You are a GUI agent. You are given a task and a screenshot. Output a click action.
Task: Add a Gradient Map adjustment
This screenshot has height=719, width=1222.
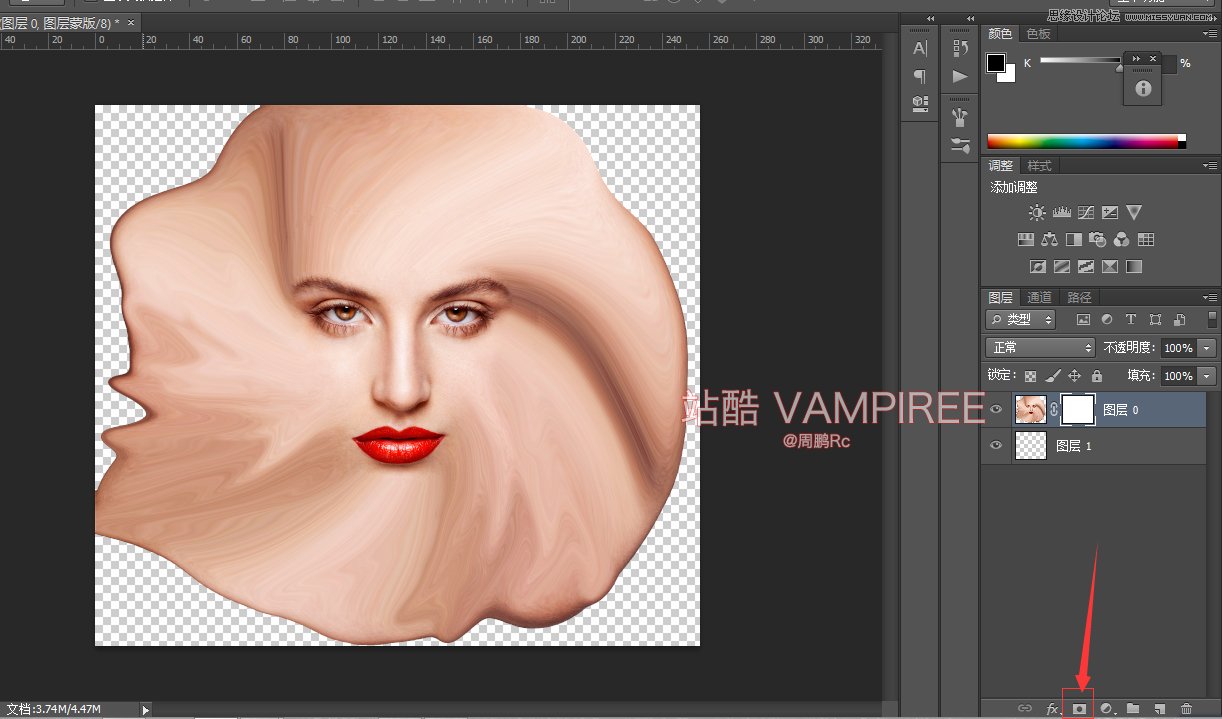1133,267
